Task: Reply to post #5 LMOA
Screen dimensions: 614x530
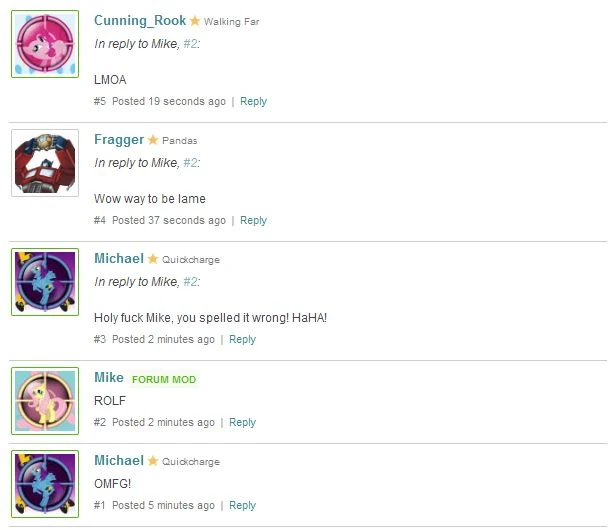Action: tap(253, 101)
